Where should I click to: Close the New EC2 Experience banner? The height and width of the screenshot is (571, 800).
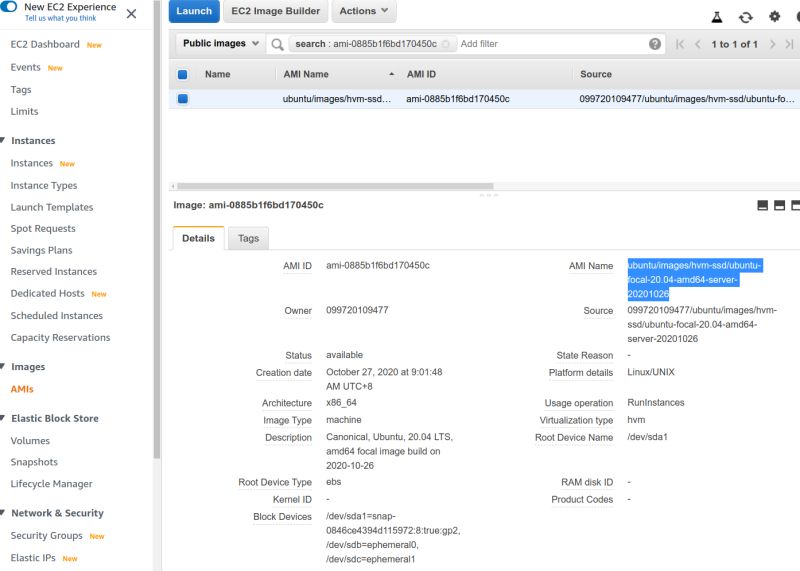click(x=131, y=14)
